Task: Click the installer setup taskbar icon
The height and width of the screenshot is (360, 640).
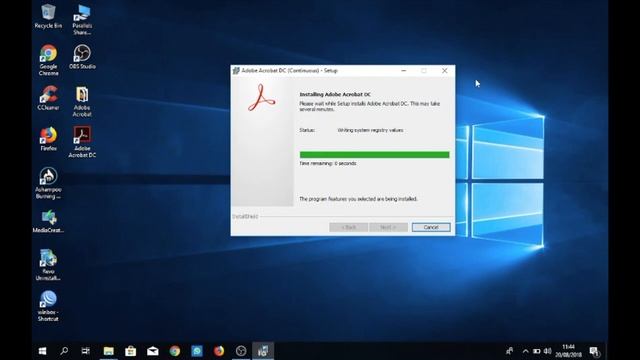Action: tap(263, 351)
